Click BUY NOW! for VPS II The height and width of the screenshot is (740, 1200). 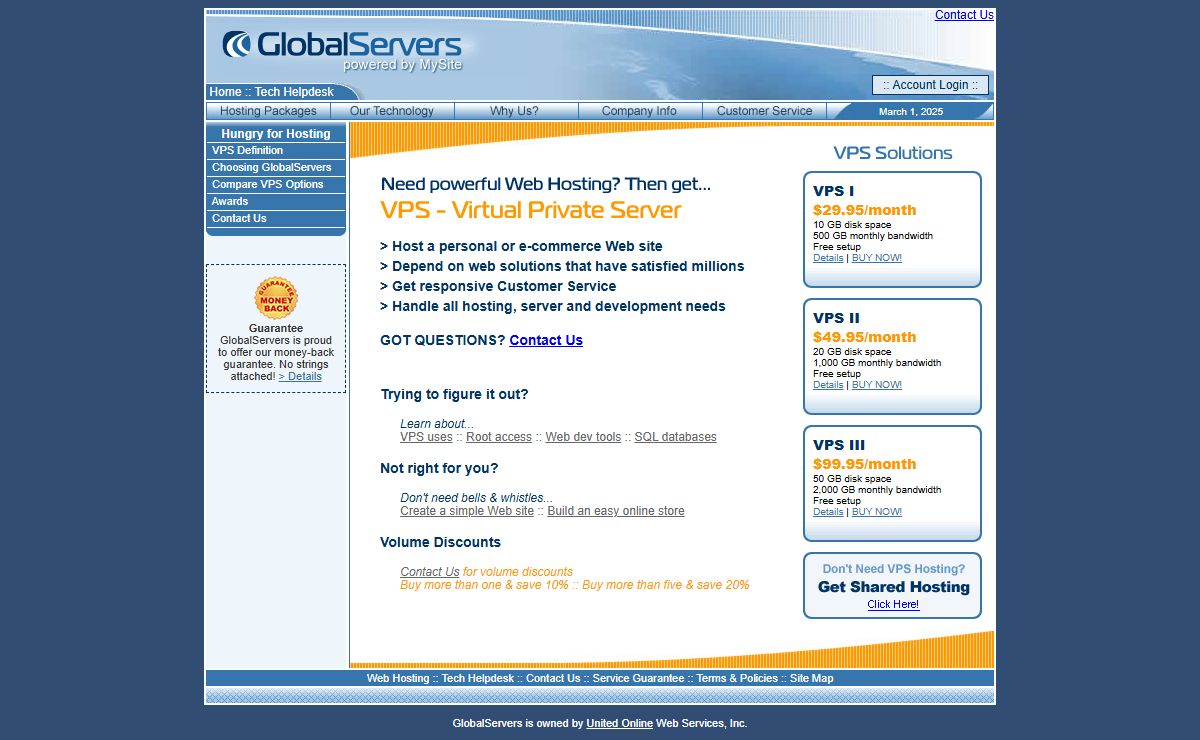[x=877, y=385]
